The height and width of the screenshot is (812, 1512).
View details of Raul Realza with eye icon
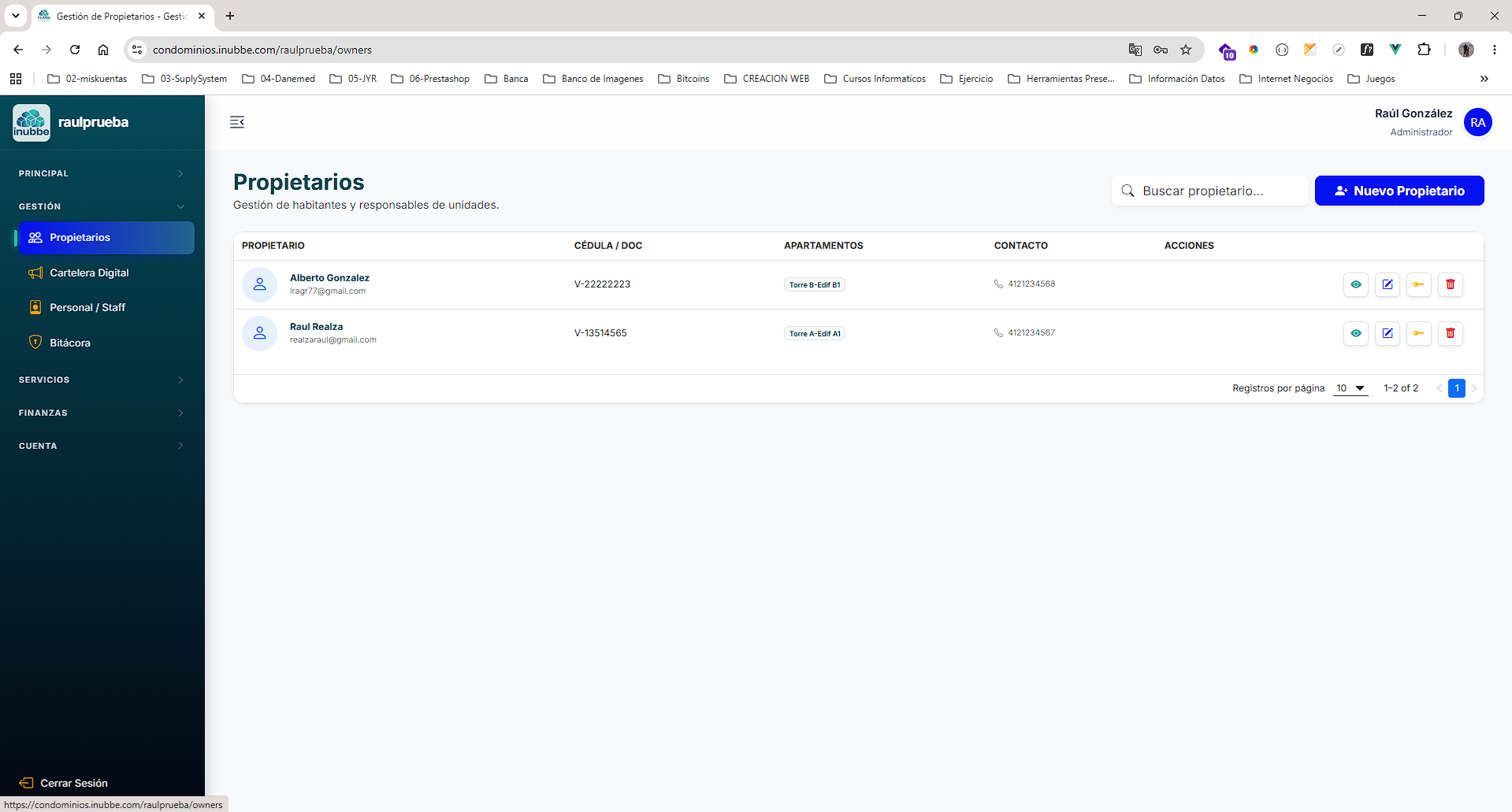(1355, 333)
